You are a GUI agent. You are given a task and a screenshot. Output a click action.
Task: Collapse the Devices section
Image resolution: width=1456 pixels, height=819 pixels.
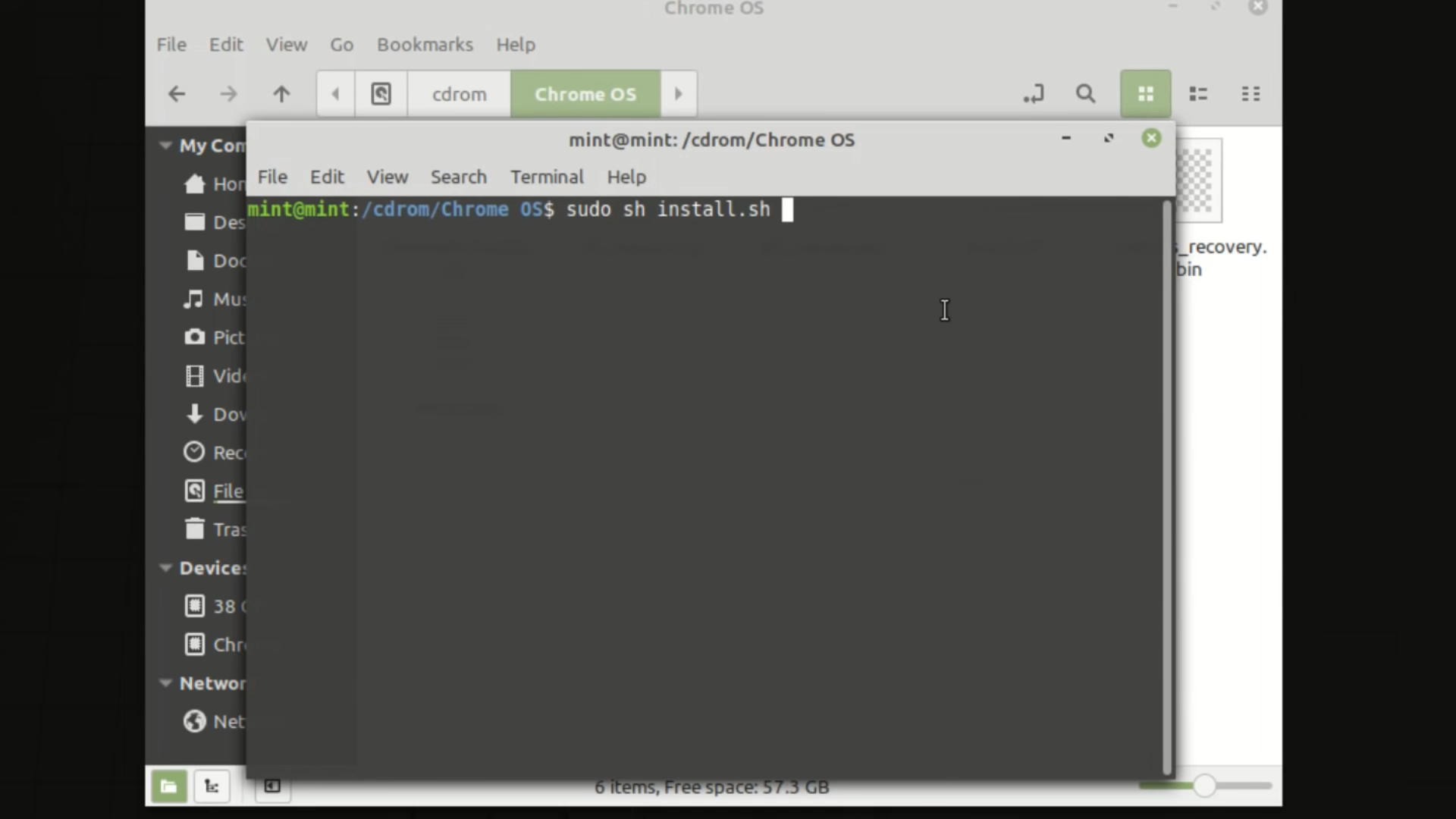click(165, 568)
